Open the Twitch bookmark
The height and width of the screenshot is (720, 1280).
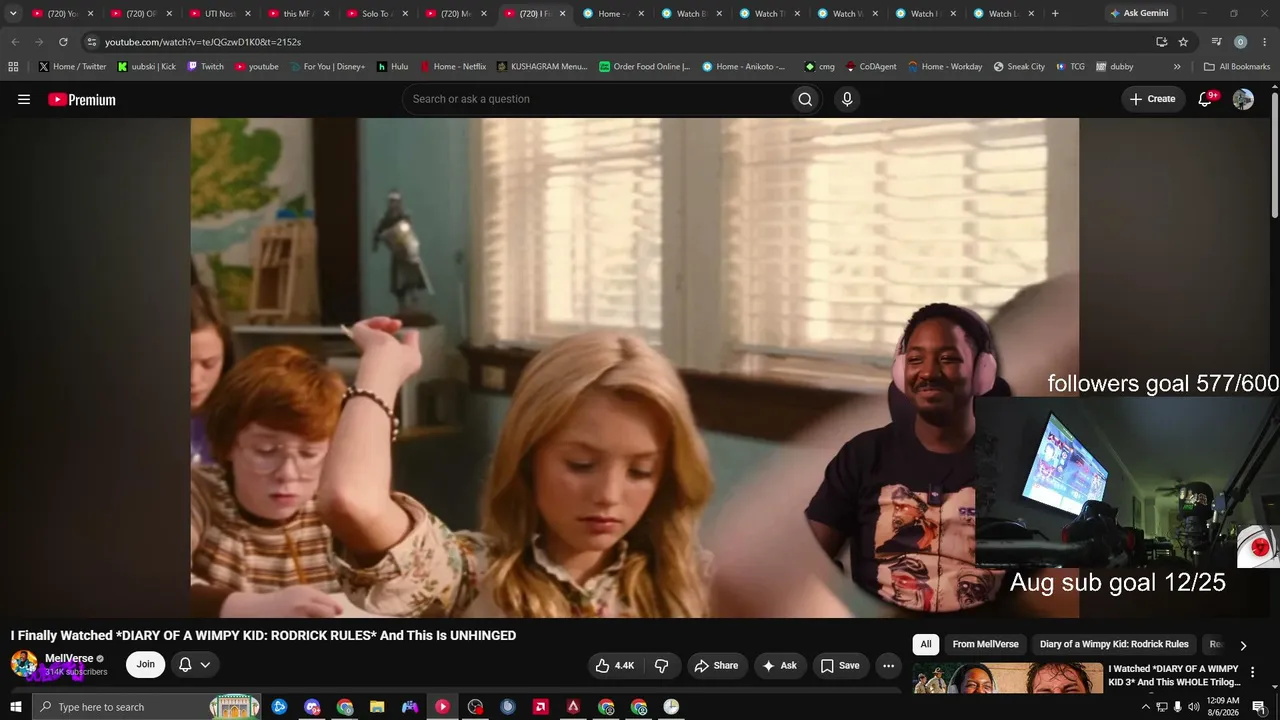[x=206, y=67]
